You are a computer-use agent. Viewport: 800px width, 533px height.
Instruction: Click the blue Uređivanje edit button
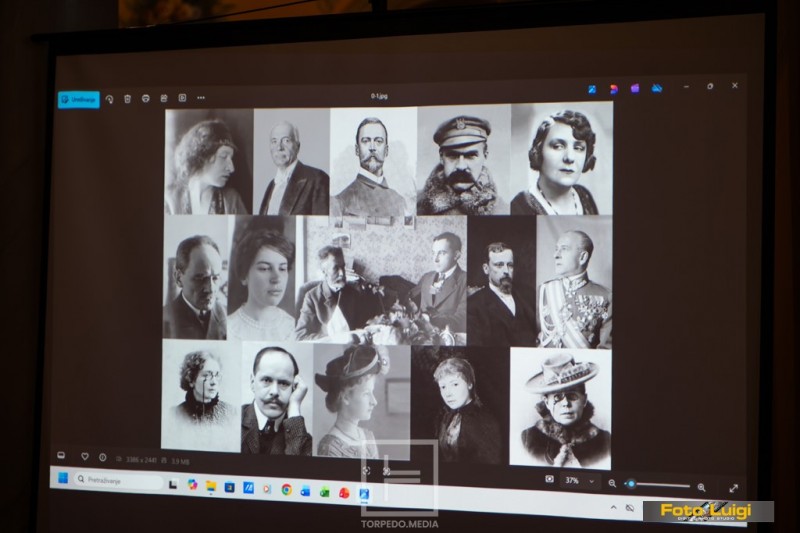pyautogui.click(x=79, y=99)
